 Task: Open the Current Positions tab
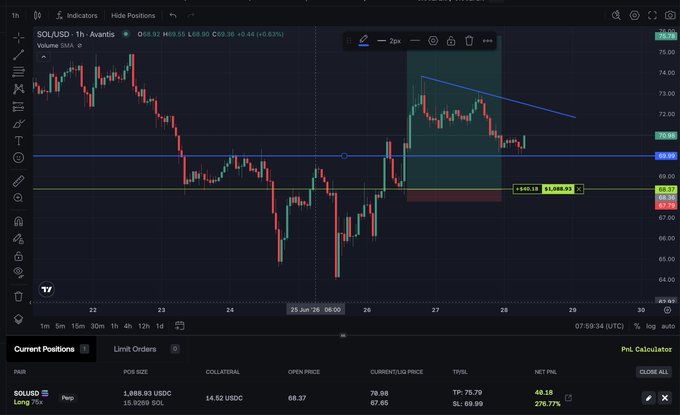pyautogui.click(x=51, y=349)
